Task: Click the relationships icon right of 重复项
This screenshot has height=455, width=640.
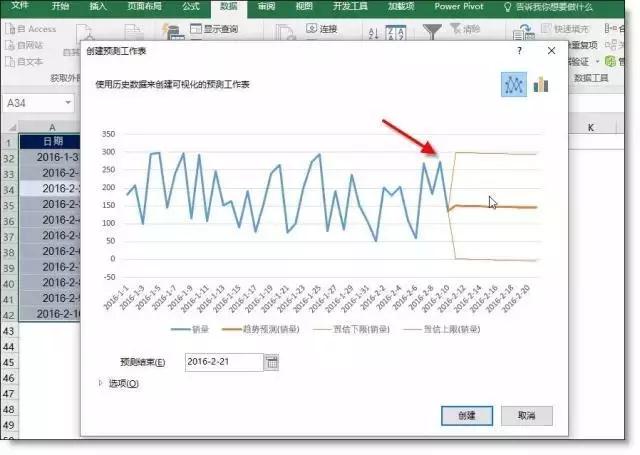Action: click(611, 45)
